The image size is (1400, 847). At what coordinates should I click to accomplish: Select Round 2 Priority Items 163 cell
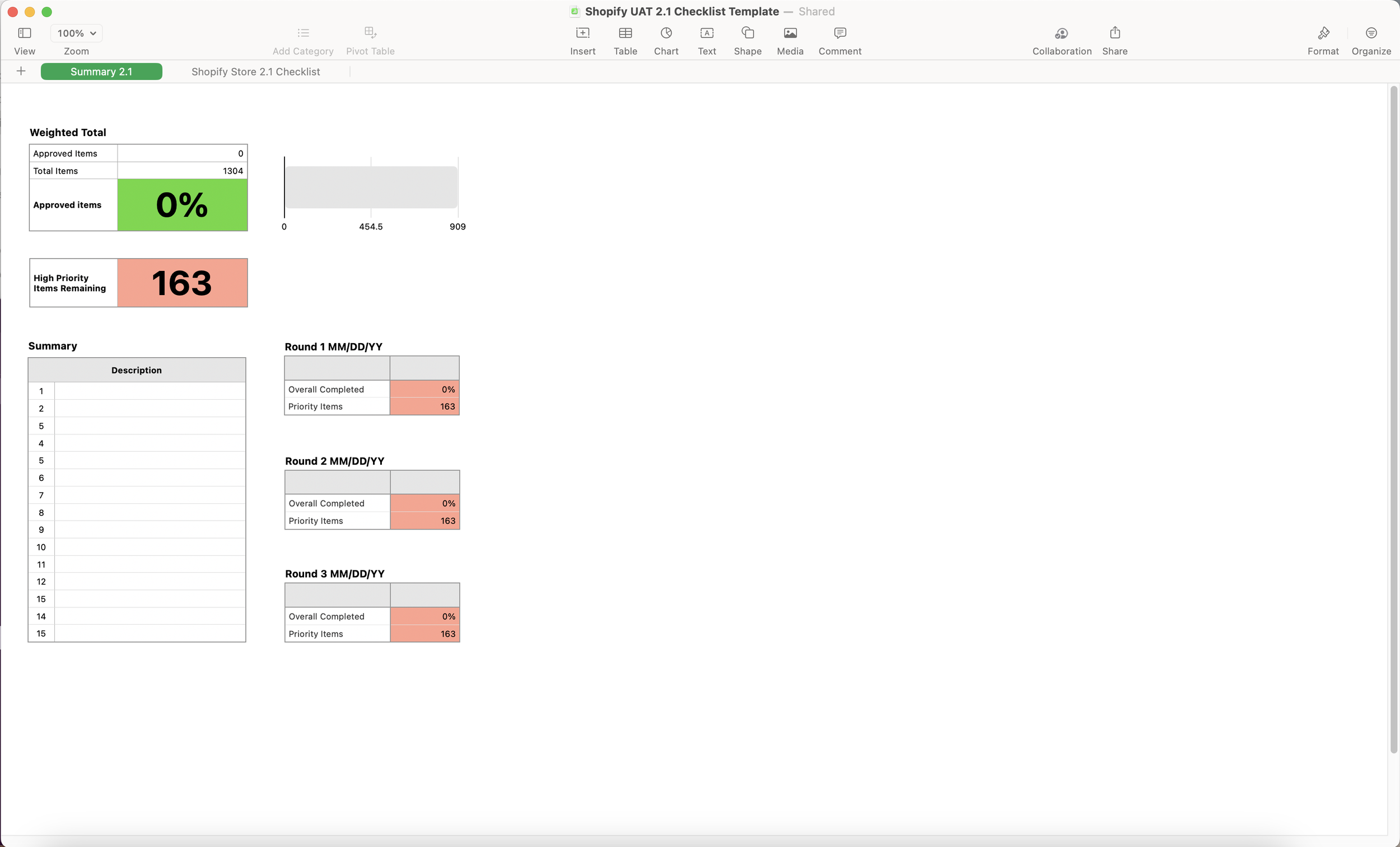(425, 521)
